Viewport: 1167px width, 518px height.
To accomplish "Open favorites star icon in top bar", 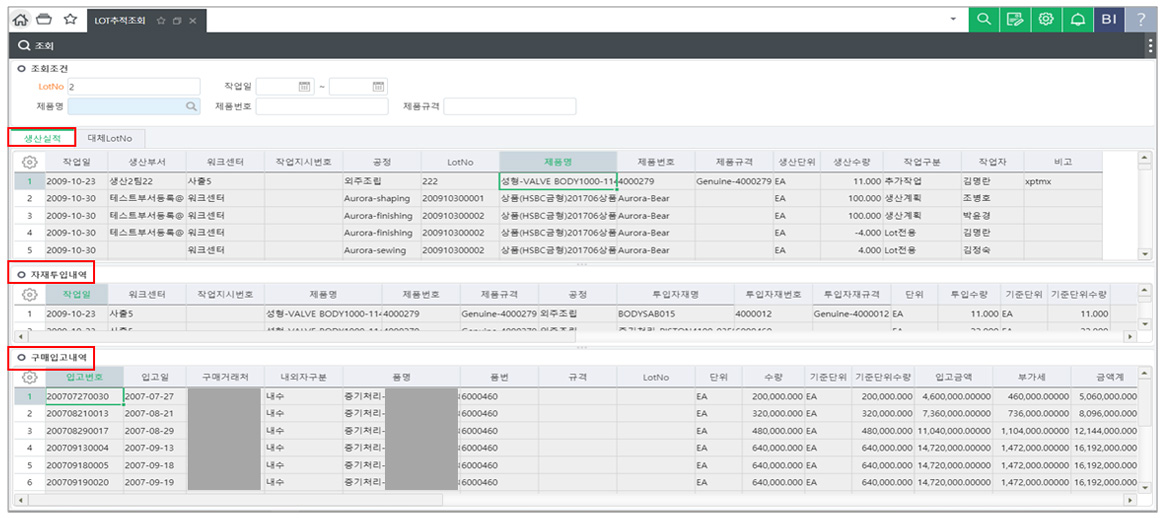I will click(x=70, y=19).
